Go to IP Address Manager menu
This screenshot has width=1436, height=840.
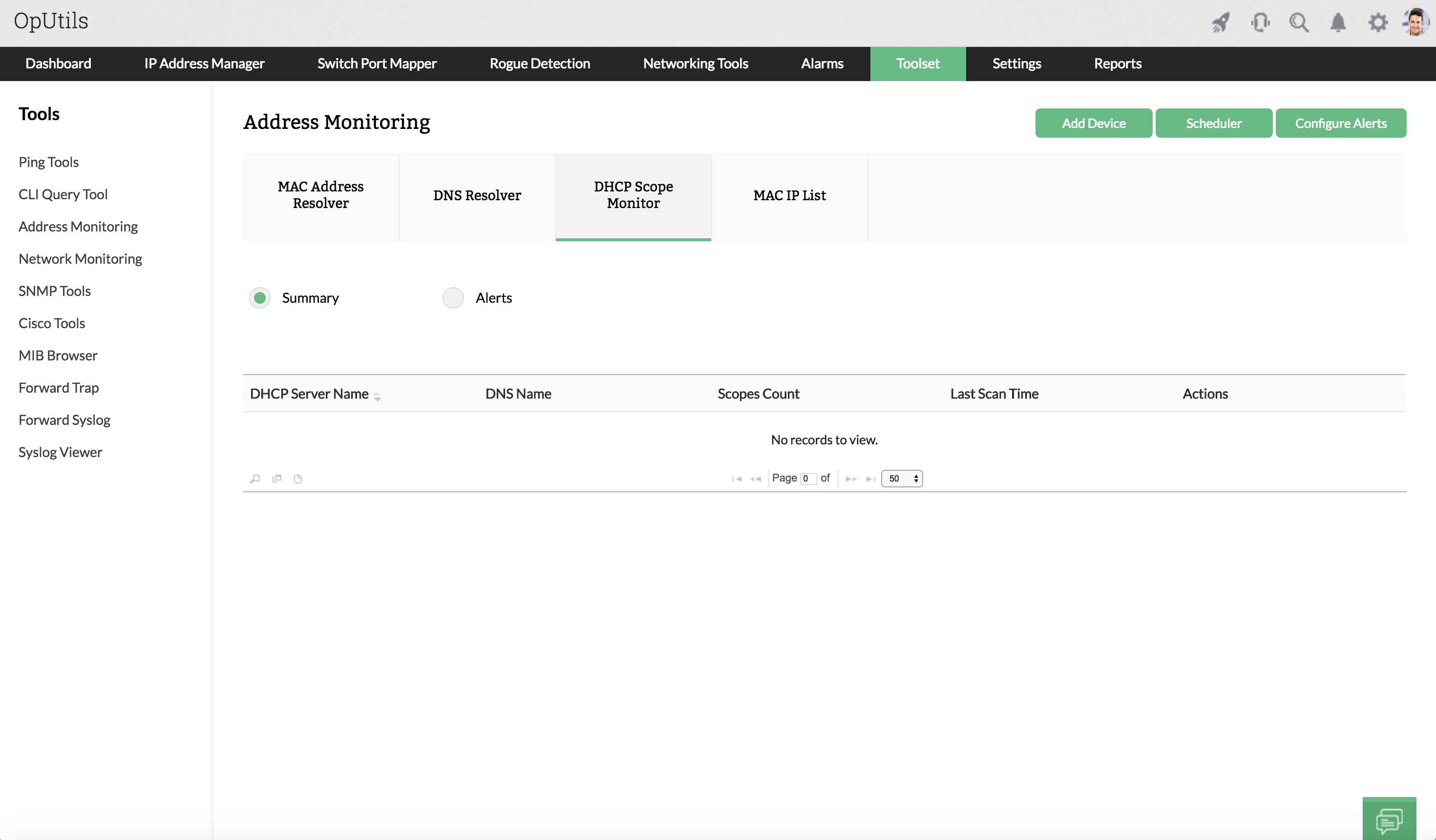(x=204, y=63)
